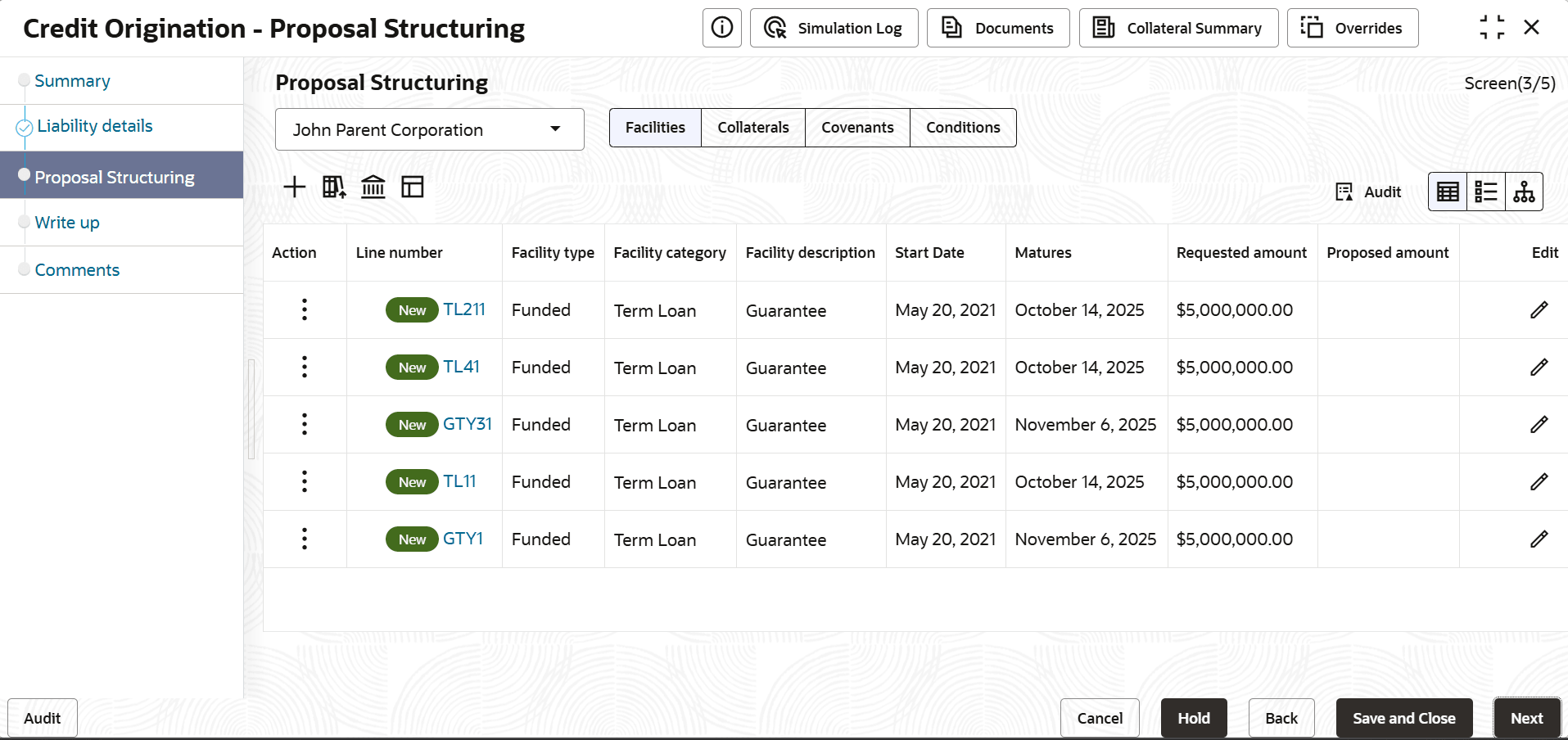
Task: Open the Collateral Summary panel
Action: (1178, 28)
